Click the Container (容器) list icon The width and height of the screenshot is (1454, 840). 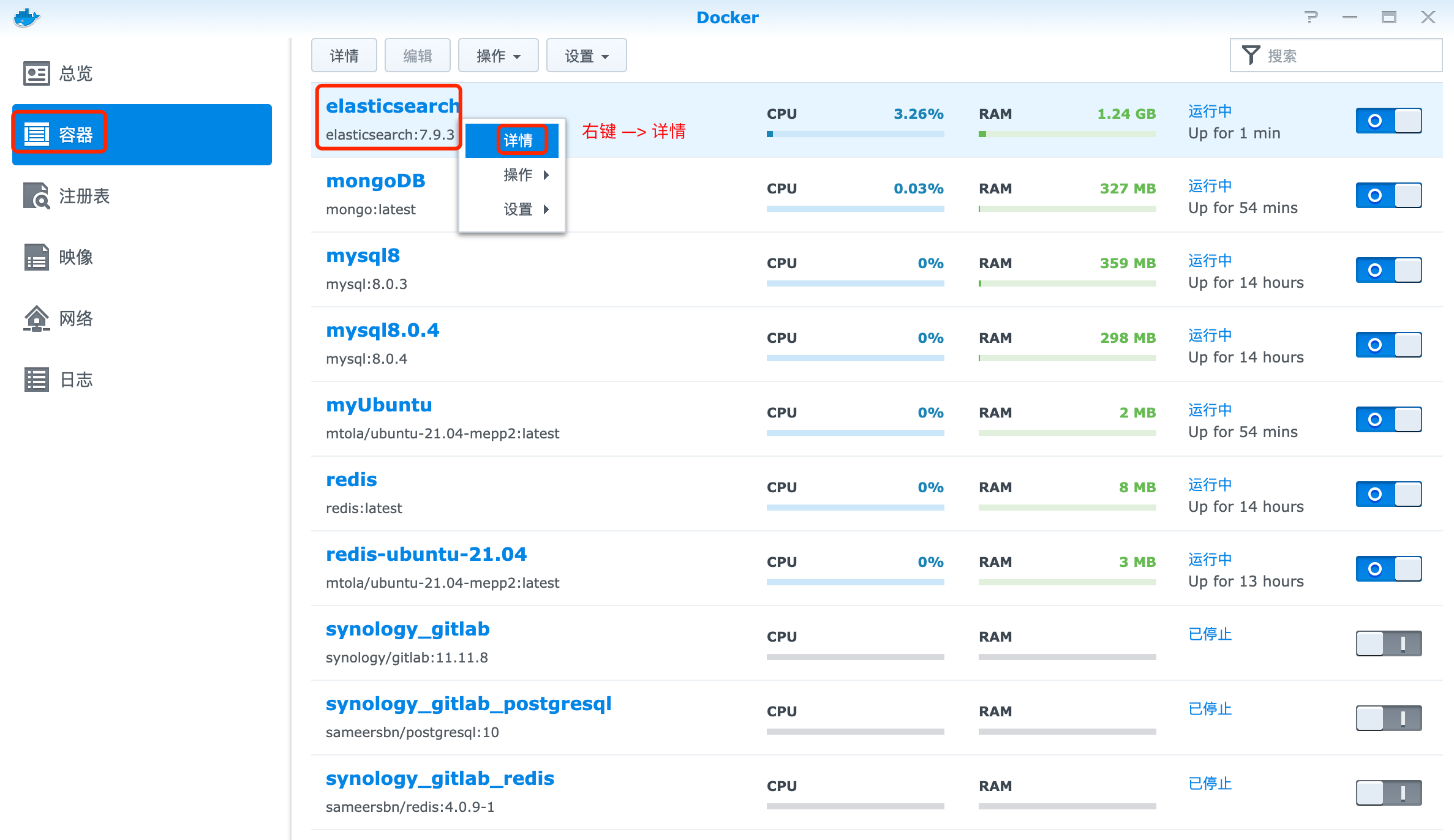pos(36,134)
